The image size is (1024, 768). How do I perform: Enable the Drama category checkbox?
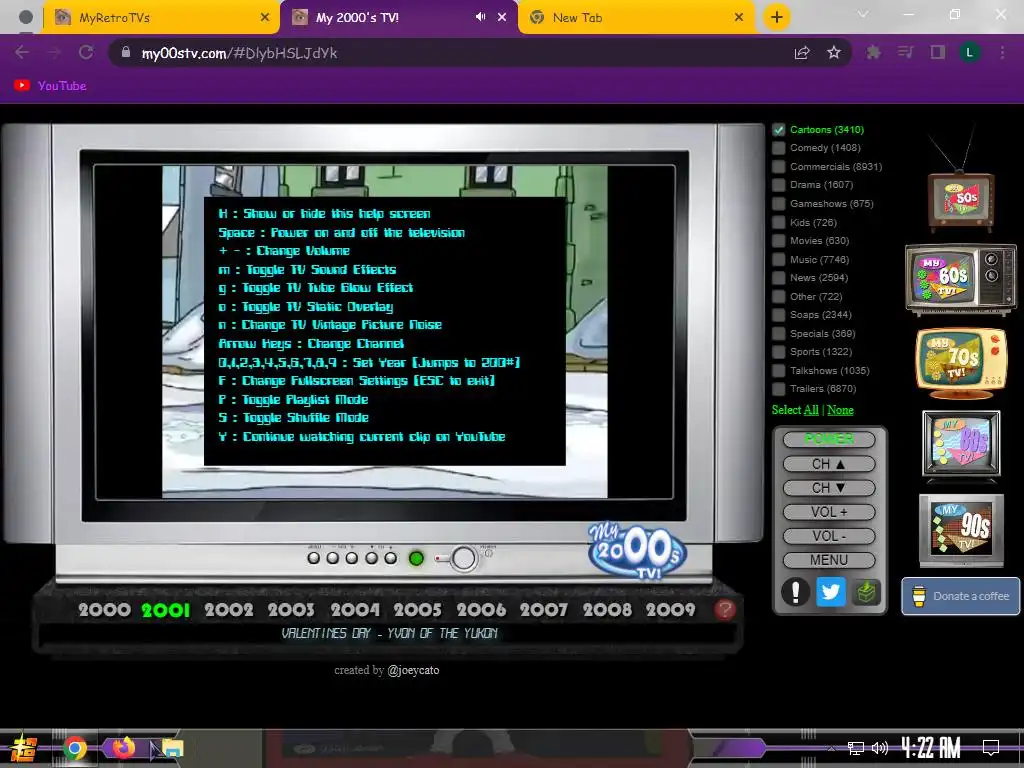point(778,185)
